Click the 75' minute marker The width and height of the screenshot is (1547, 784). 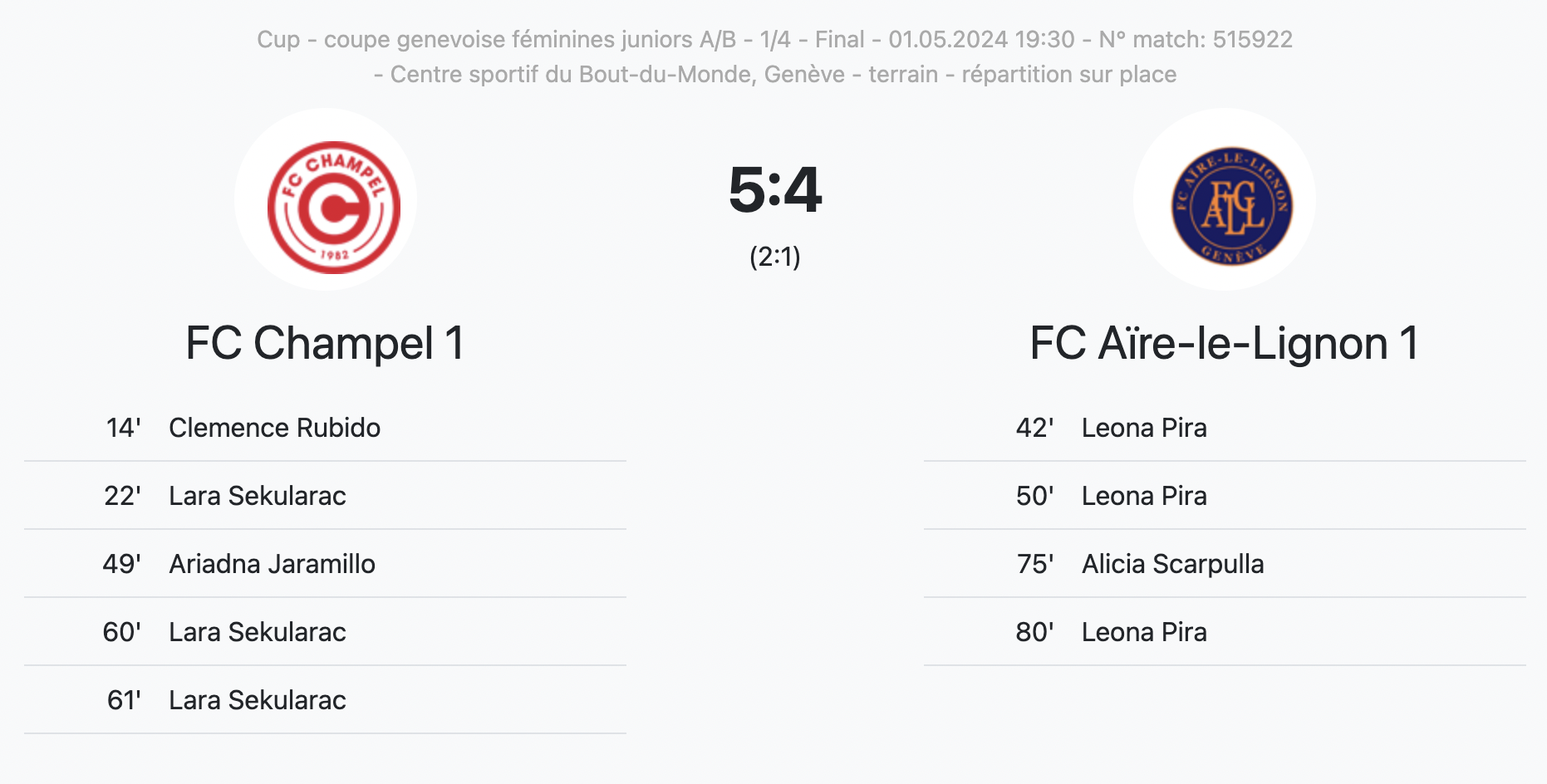click(1035, 564)
